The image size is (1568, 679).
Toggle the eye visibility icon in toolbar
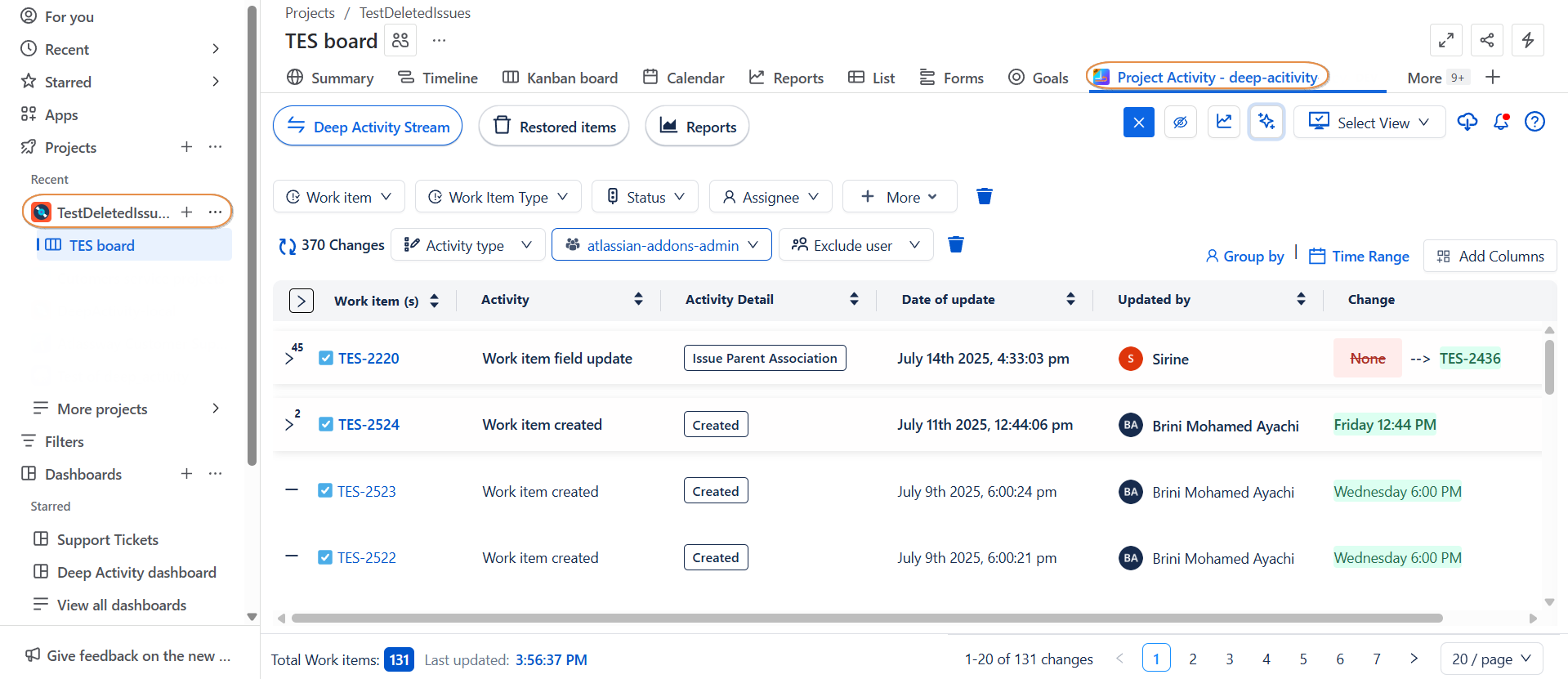1181,123
